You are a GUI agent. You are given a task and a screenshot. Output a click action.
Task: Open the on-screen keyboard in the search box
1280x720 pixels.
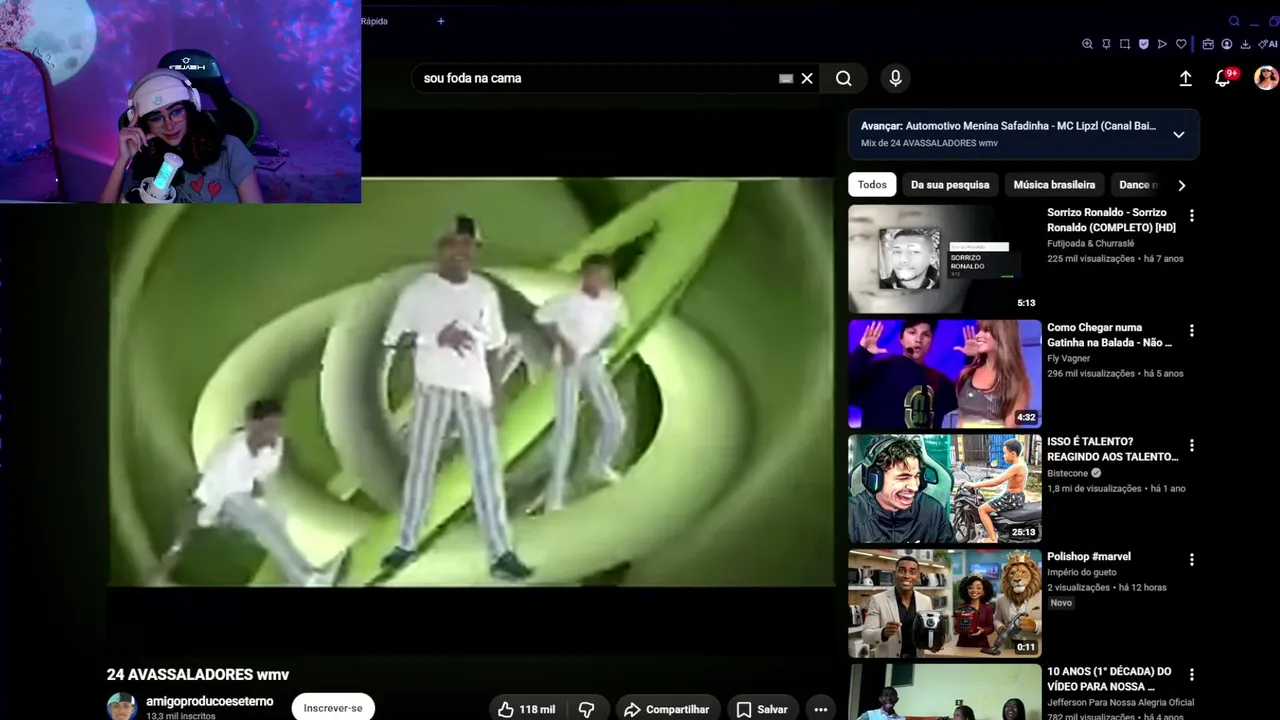tap(786, 78)
